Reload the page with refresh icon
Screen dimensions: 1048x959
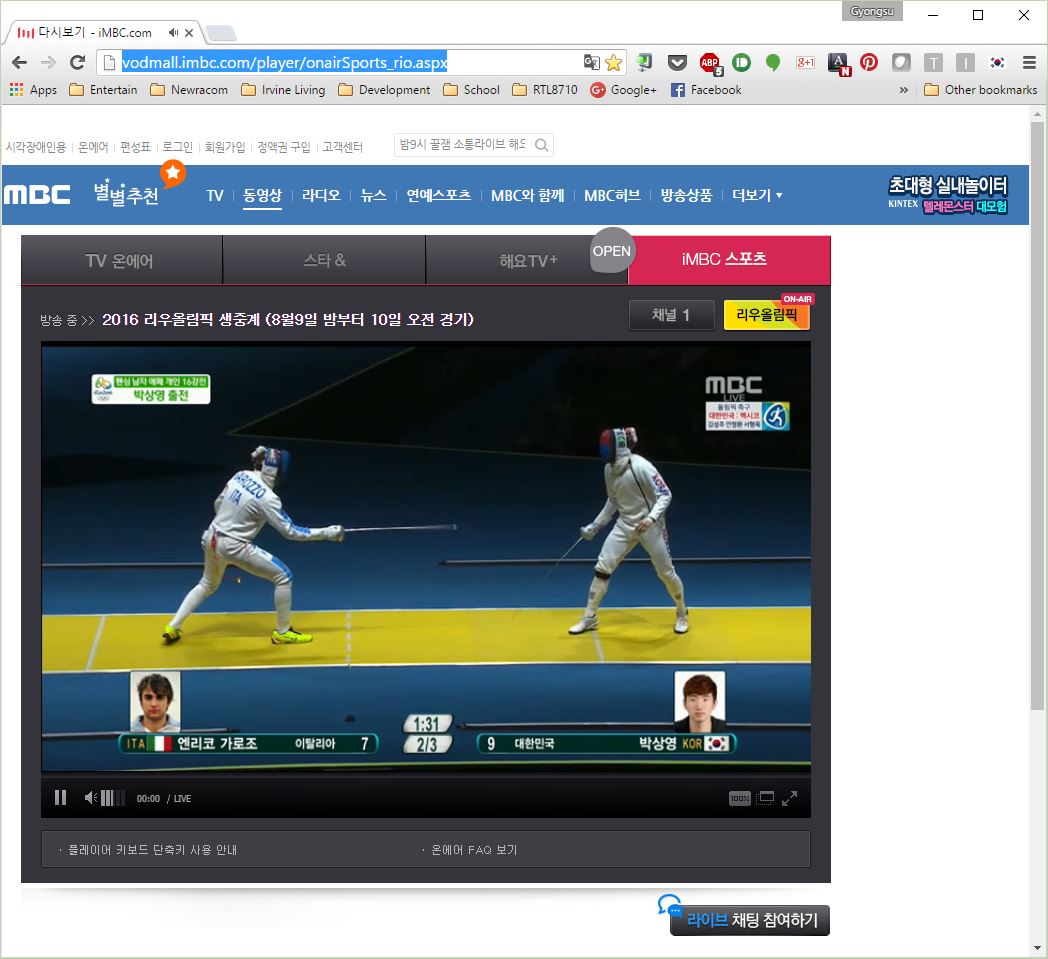[78, 63]
